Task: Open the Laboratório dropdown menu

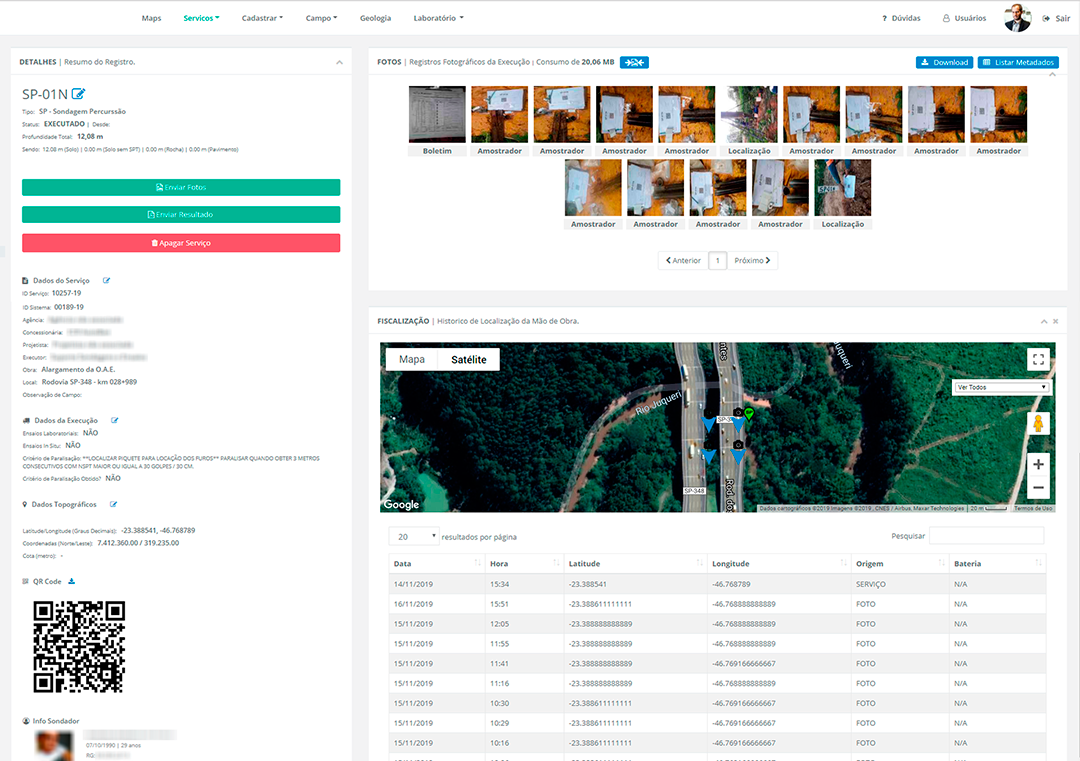Action: tap(438, 19)
